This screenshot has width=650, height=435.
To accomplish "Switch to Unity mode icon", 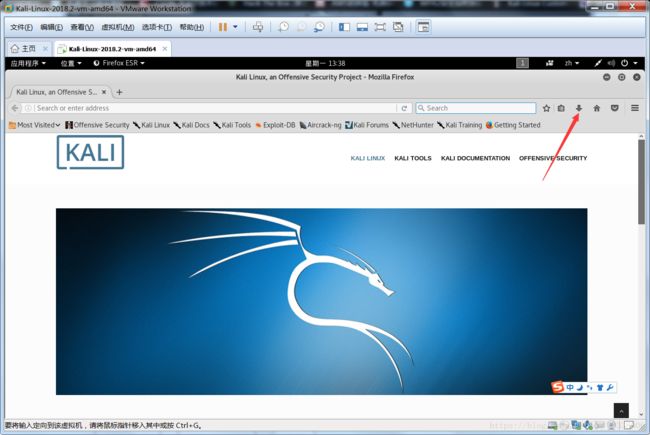I will coord(398,27).
